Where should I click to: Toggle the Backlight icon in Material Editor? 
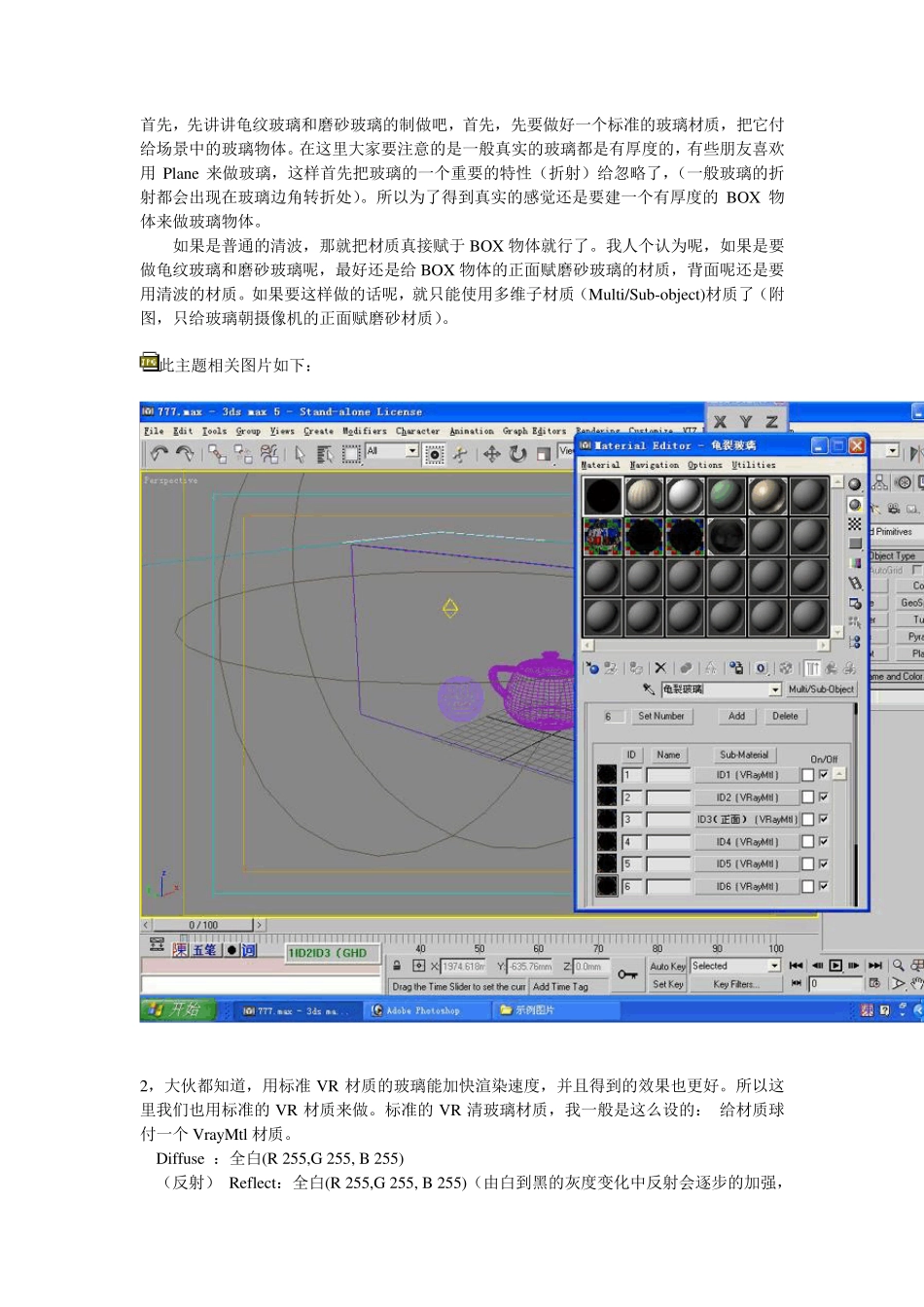coord(855,505)
